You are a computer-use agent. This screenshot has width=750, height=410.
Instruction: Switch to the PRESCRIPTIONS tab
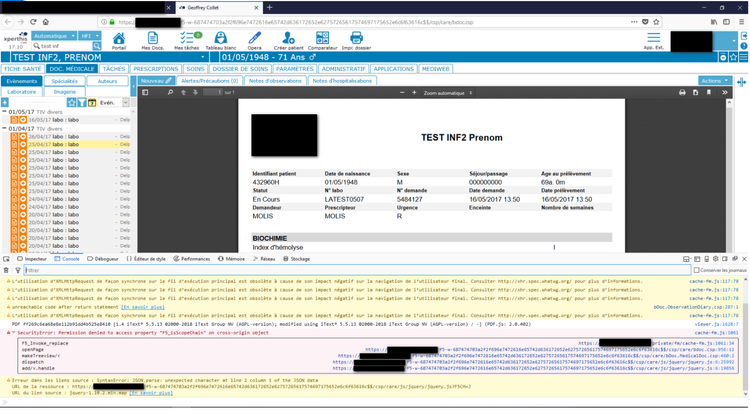pyautogui.click(x=155, y=69)
